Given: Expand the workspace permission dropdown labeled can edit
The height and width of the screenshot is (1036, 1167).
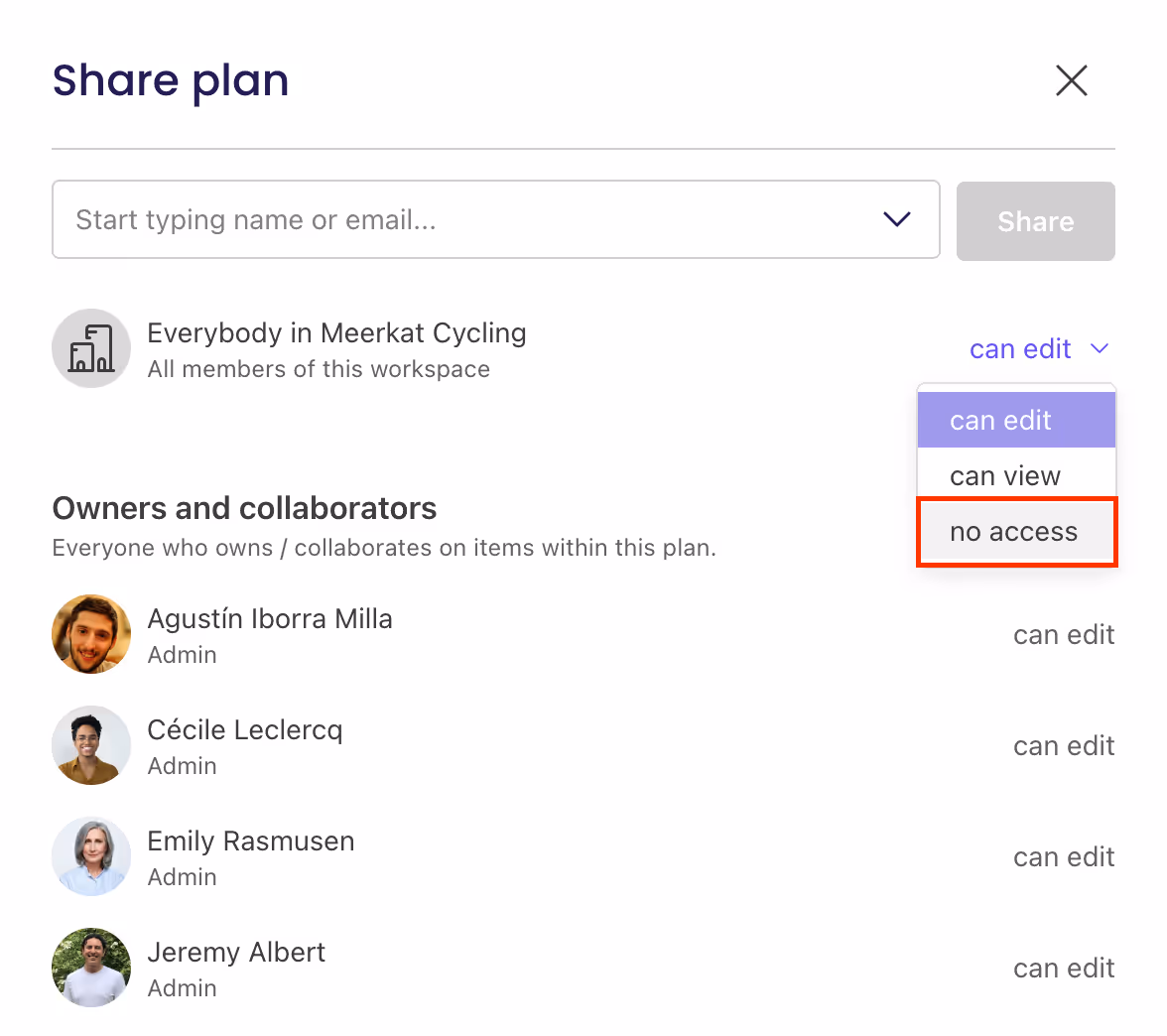Looking at the screenshot, I should point(1039,348).
